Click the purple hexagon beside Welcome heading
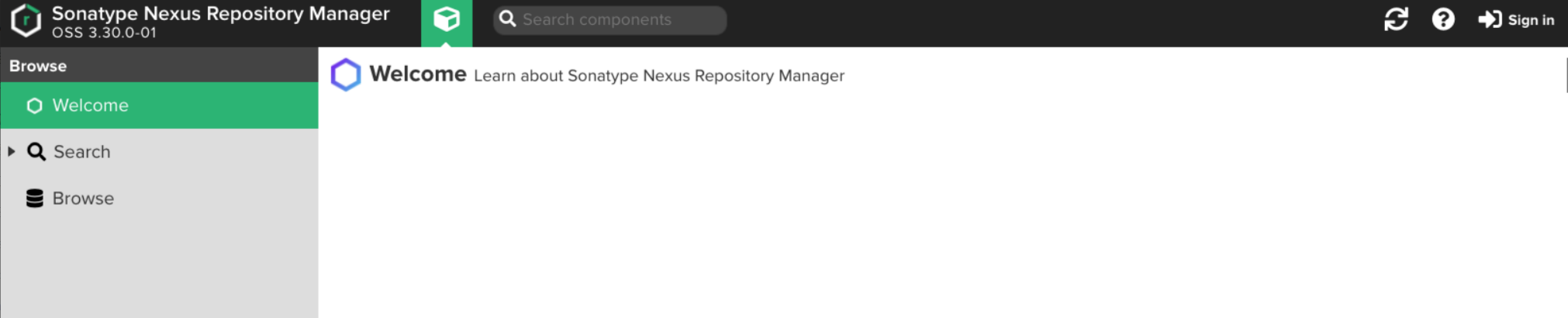 click(x=346, y=75)
